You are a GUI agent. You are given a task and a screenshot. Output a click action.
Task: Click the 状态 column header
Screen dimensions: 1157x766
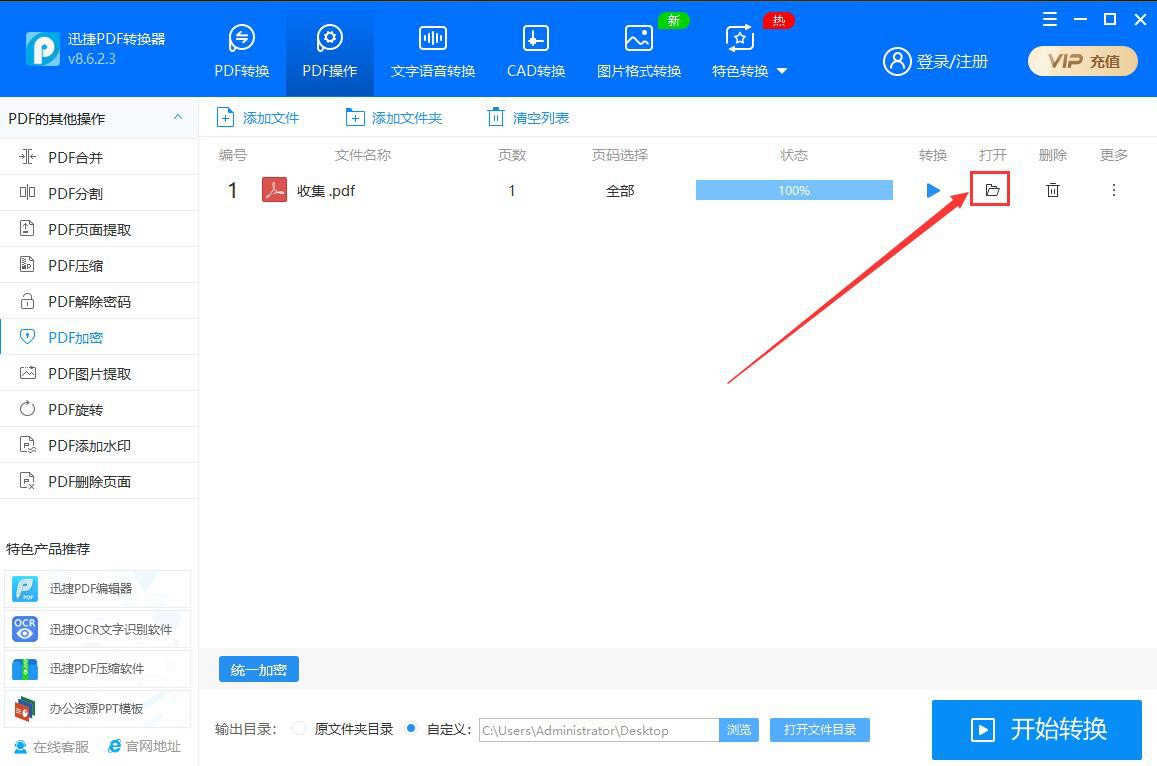click(x=794, y=155)
